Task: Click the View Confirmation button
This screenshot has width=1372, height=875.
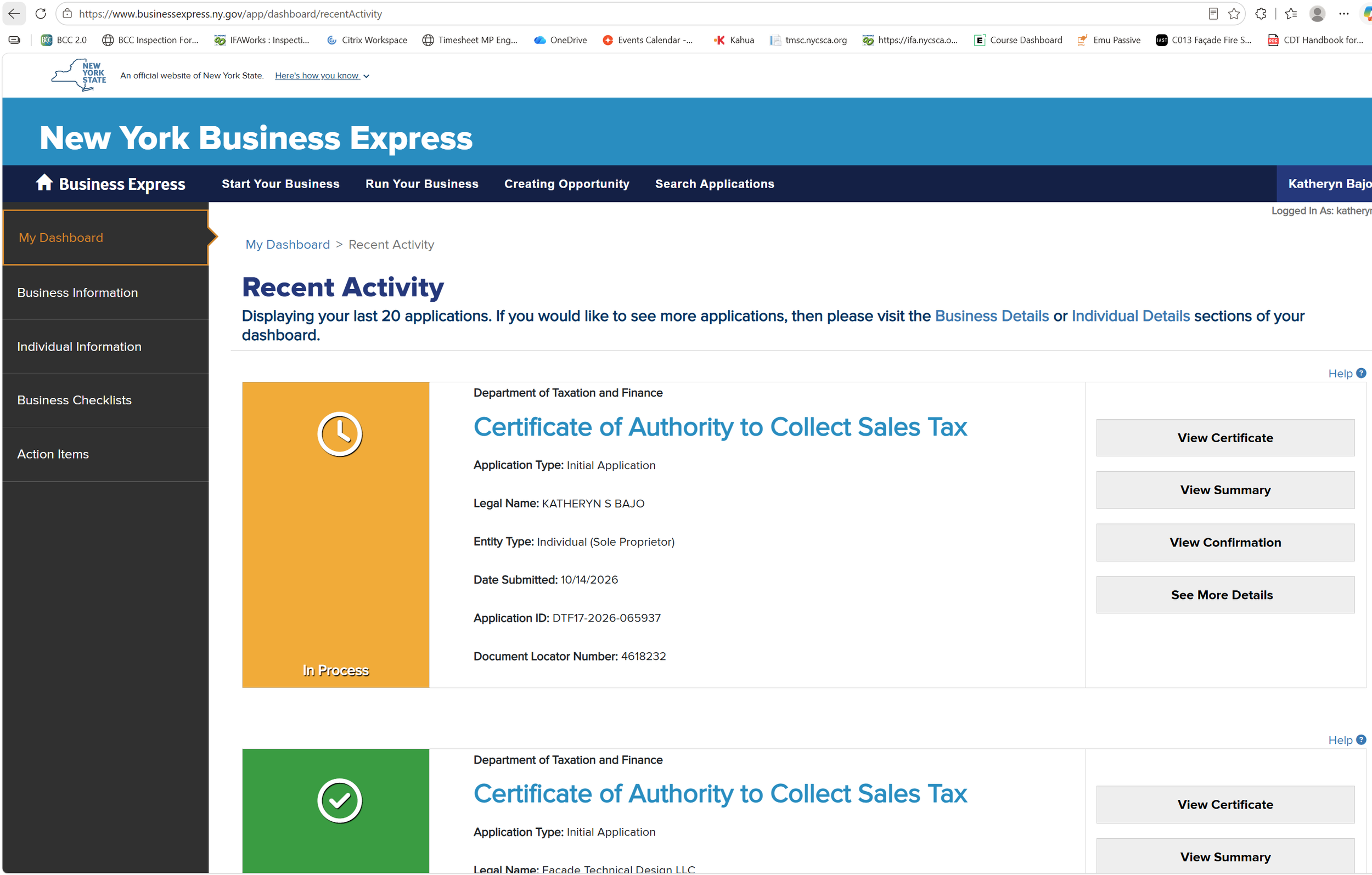Action: (x=1225, y=543)
